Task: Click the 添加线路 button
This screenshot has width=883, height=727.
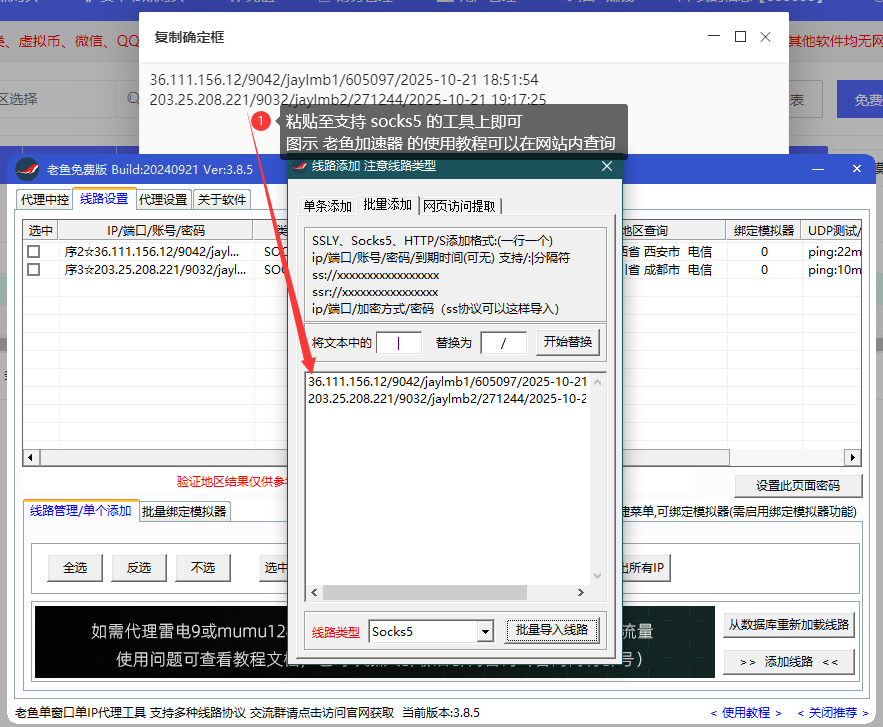Action: (x=789, y=661)
